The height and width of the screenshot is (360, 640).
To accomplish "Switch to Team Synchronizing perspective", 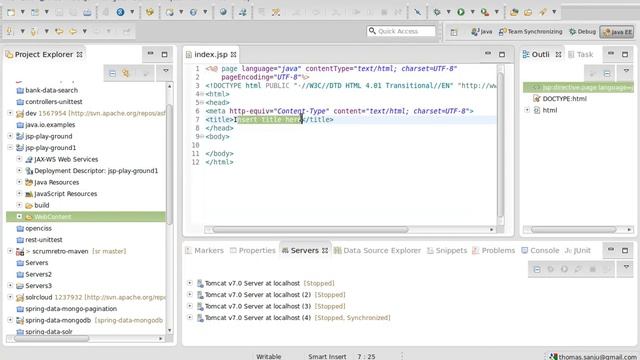I will coord(531,31).
